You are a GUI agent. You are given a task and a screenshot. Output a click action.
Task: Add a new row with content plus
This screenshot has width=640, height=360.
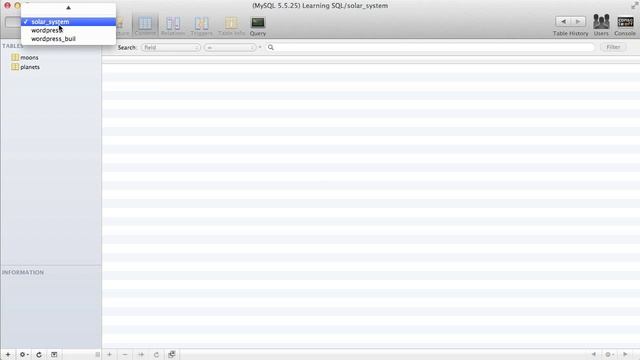pos(109,354)
